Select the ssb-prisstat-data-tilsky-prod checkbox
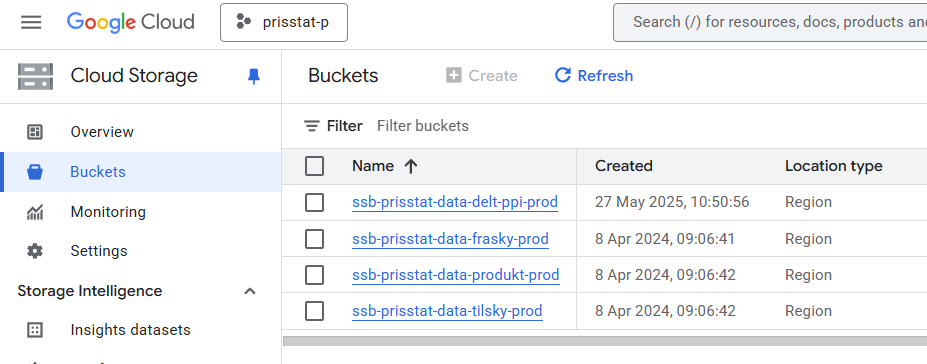This screenshot has width=927, height=364. pos(315,311)
